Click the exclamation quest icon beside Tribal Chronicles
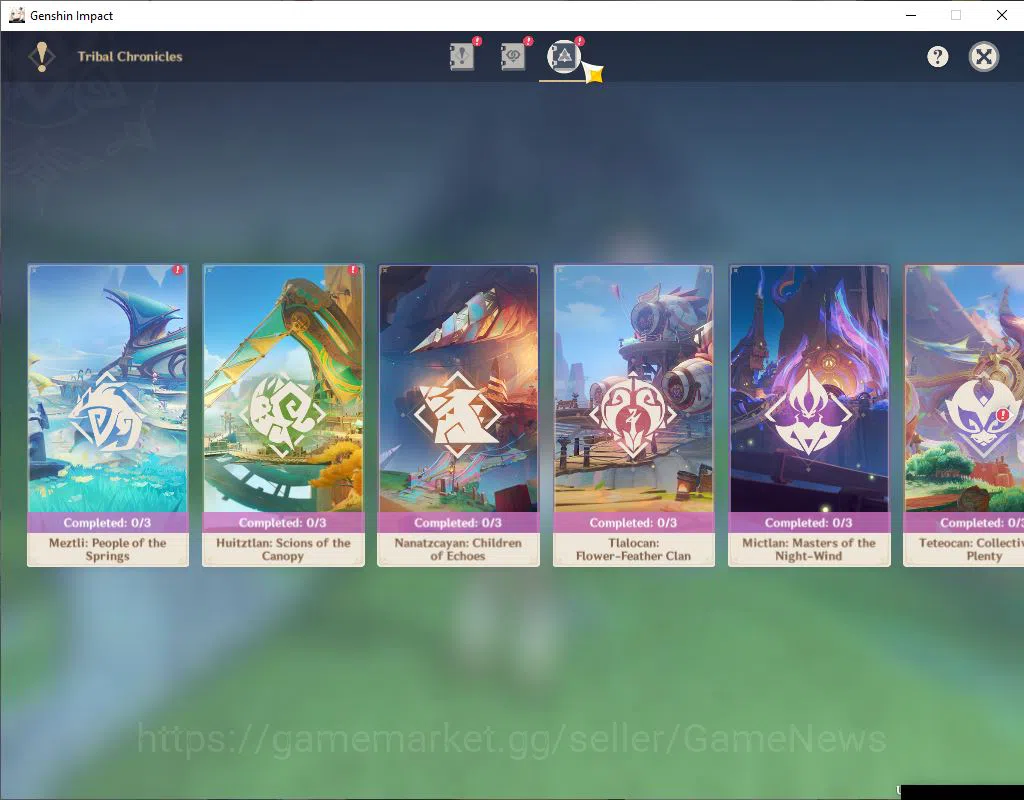The height and width of the screenshot is (800, 1024). pos(42,57)
